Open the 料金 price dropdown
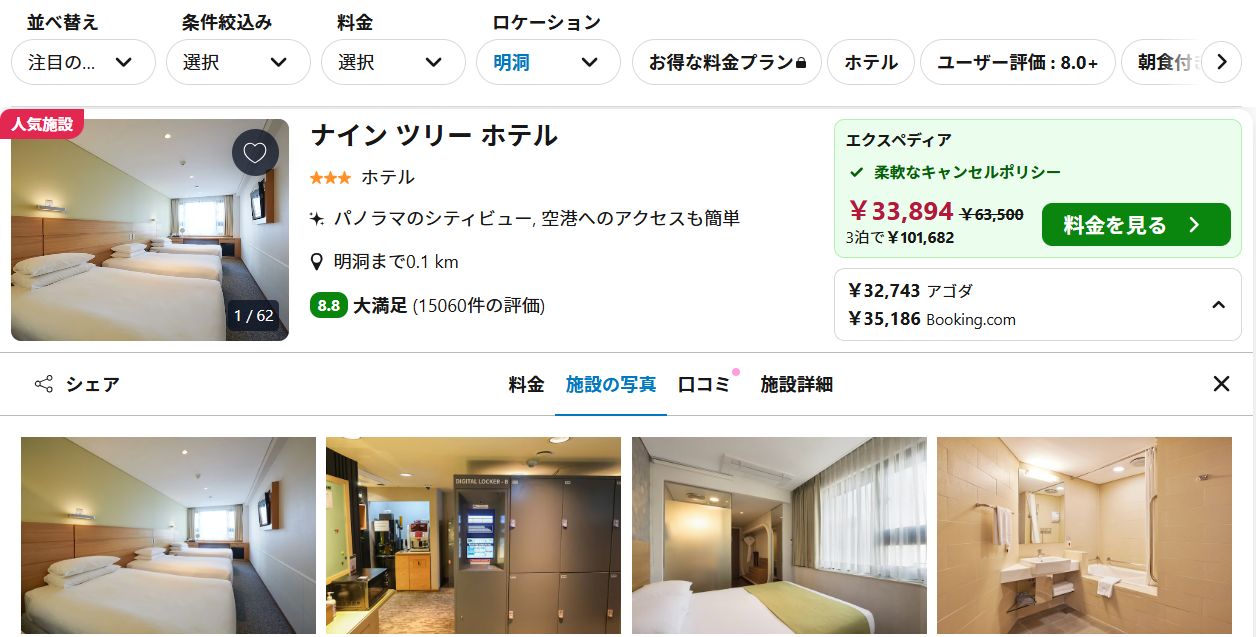This screenshot has width=1256, height=637. (393, 62)
